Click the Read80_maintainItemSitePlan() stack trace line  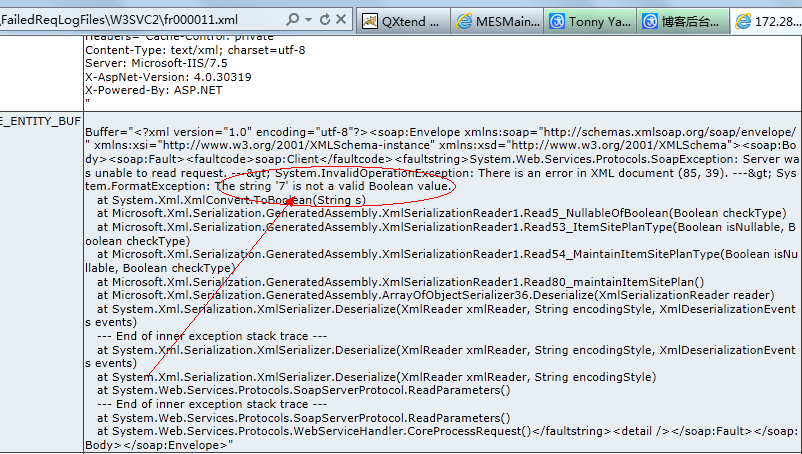[x=400, y=282]
